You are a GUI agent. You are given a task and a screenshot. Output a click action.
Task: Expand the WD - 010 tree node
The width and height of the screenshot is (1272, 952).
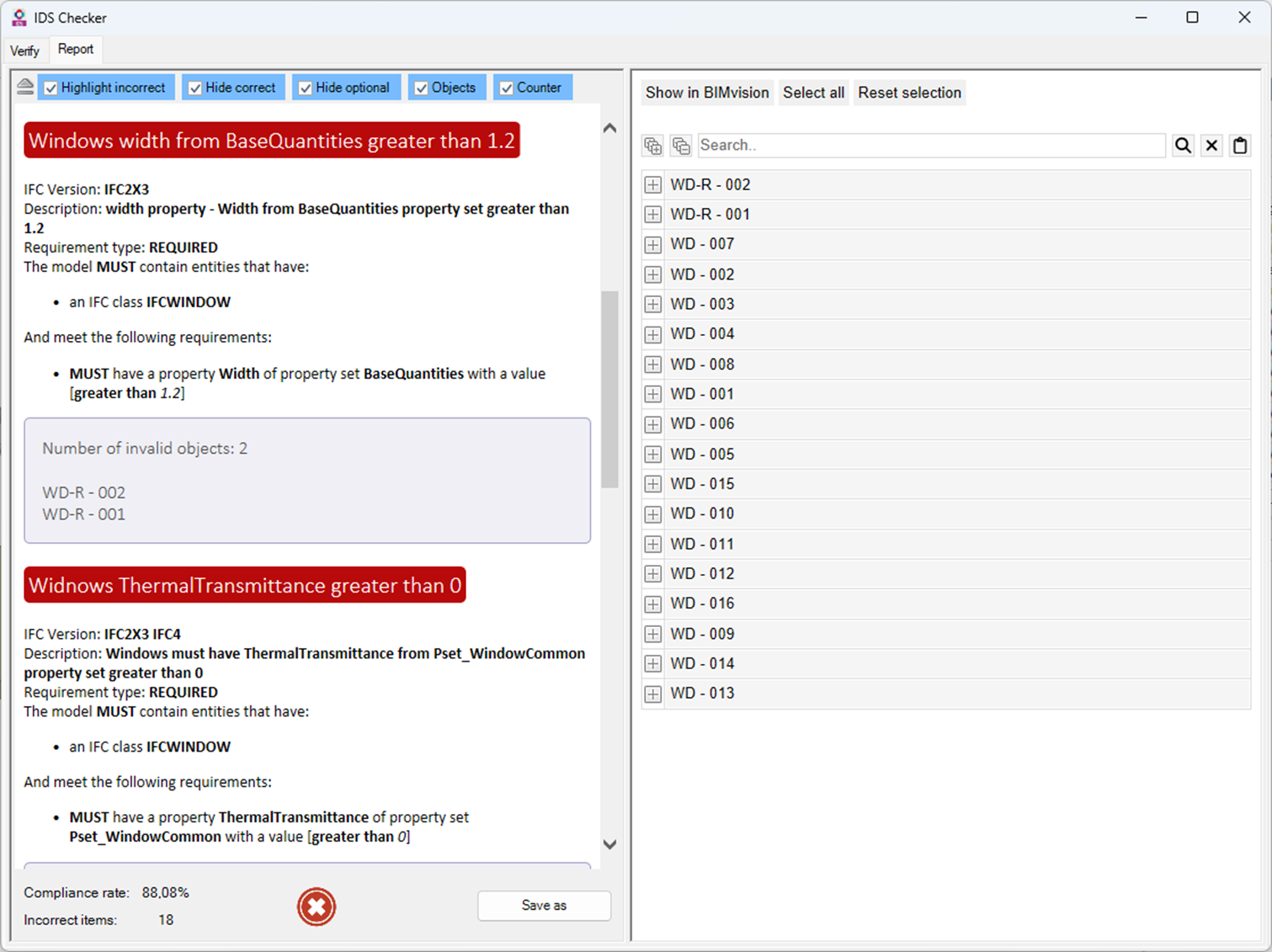pyautogui.click(x=652, y=513)
